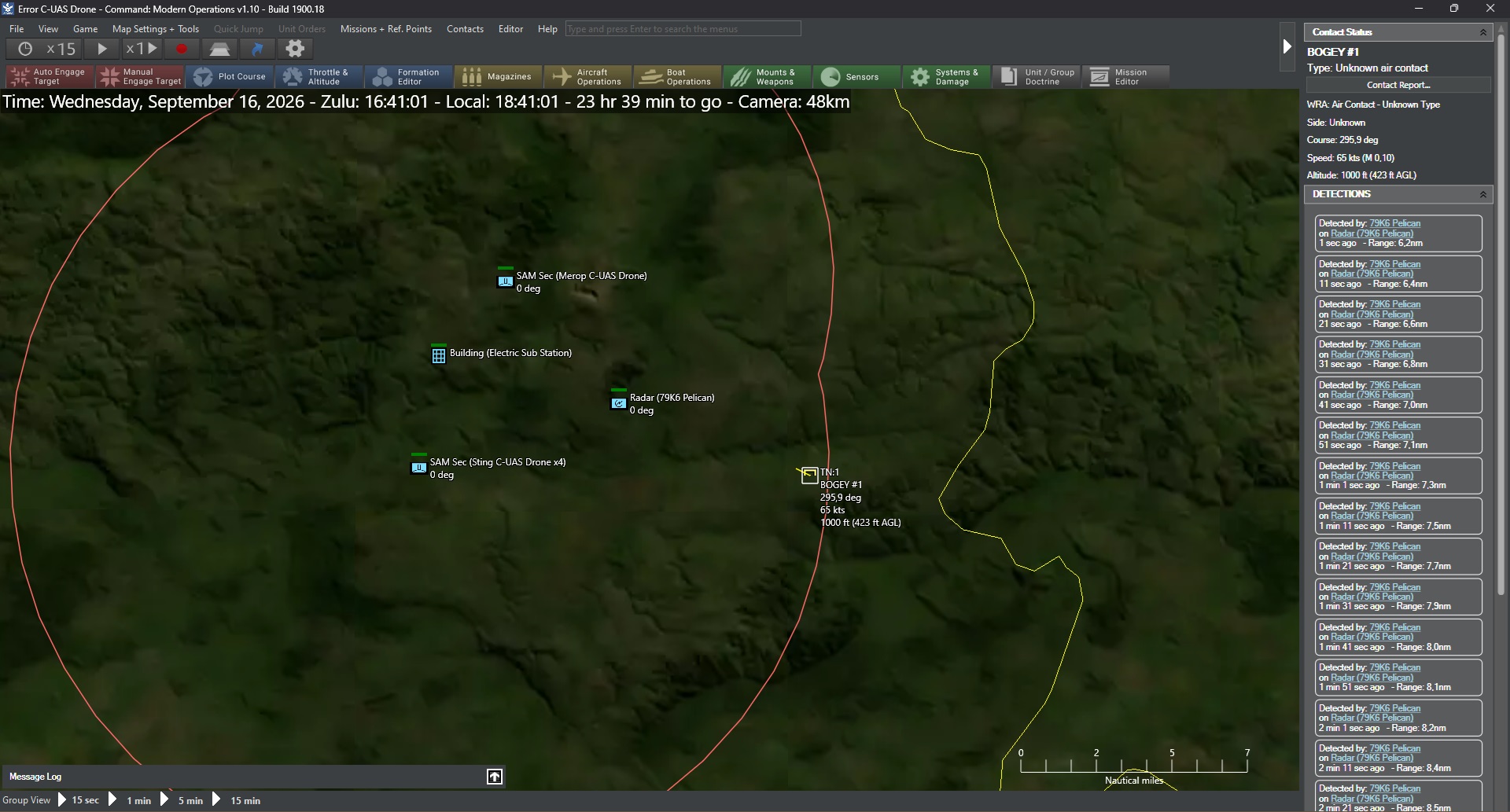Click 'Speed: 65 kts (M 0,10)' text

1350,158
